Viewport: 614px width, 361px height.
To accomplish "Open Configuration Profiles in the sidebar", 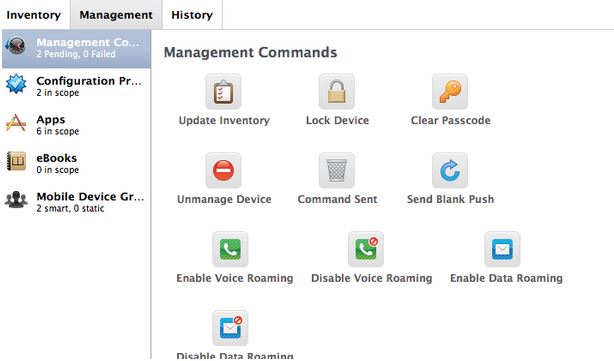I will 76,86.
